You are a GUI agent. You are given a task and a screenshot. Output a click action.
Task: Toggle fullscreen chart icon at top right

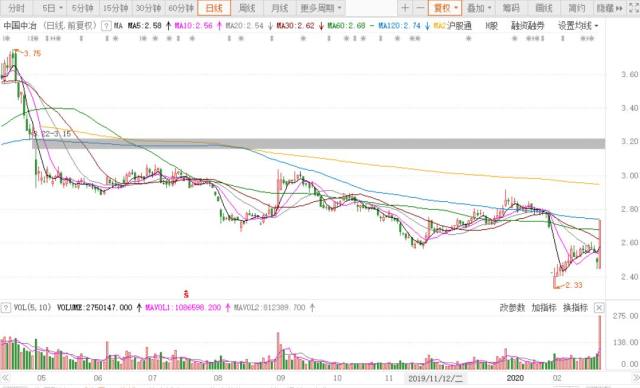click(x=633, y=8)
